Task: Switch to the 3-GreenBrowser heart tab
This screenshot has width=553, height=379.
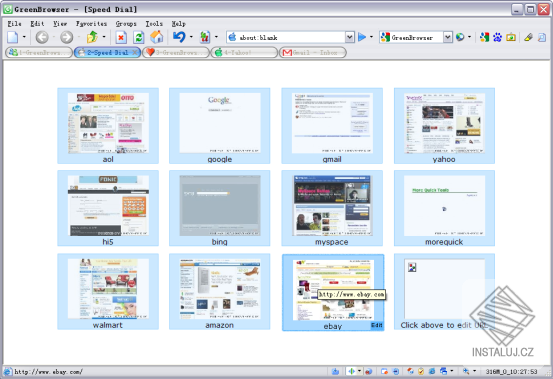Action: [x=176, y=53]
